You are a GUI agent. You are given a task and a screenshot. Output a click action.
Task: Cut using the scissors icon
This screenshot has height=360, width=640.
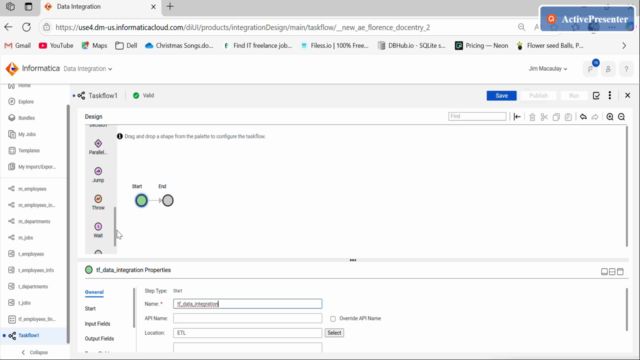click(544, 117)
